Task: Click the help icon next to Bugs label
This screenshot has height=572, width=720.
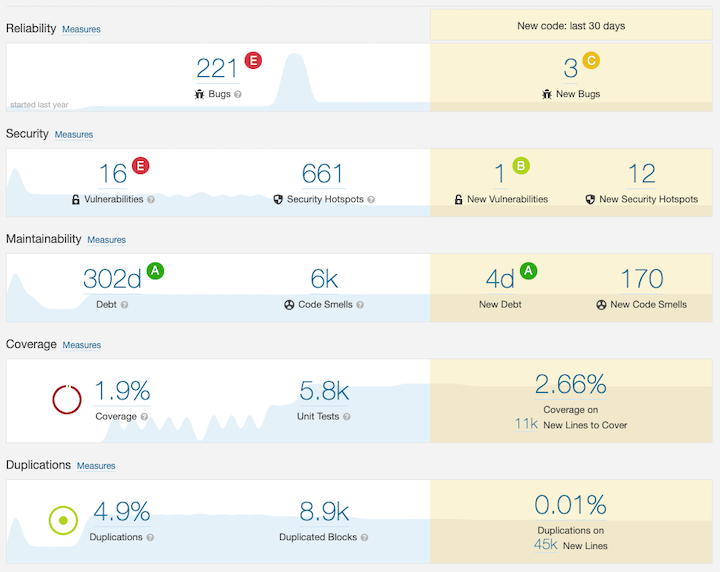Action: 238,94
